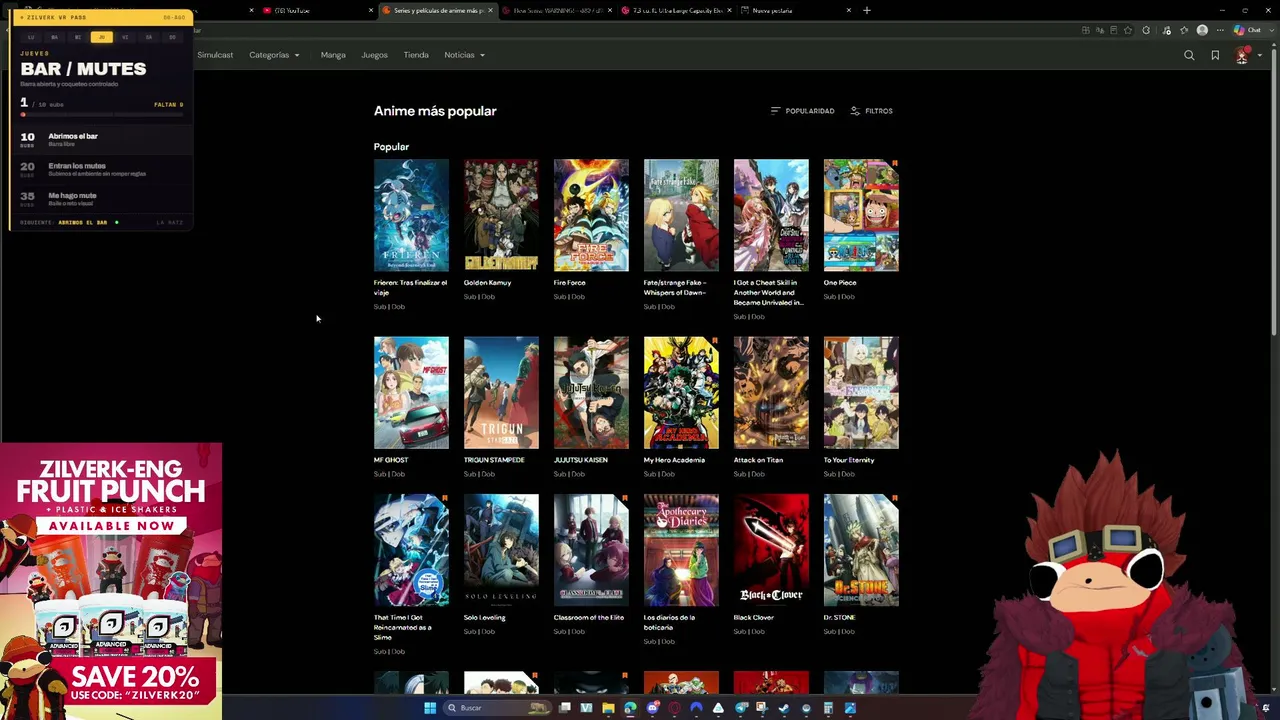Click the 'Abrimos el bar' goal row
1280x720 pixels.
pos(102,139)
